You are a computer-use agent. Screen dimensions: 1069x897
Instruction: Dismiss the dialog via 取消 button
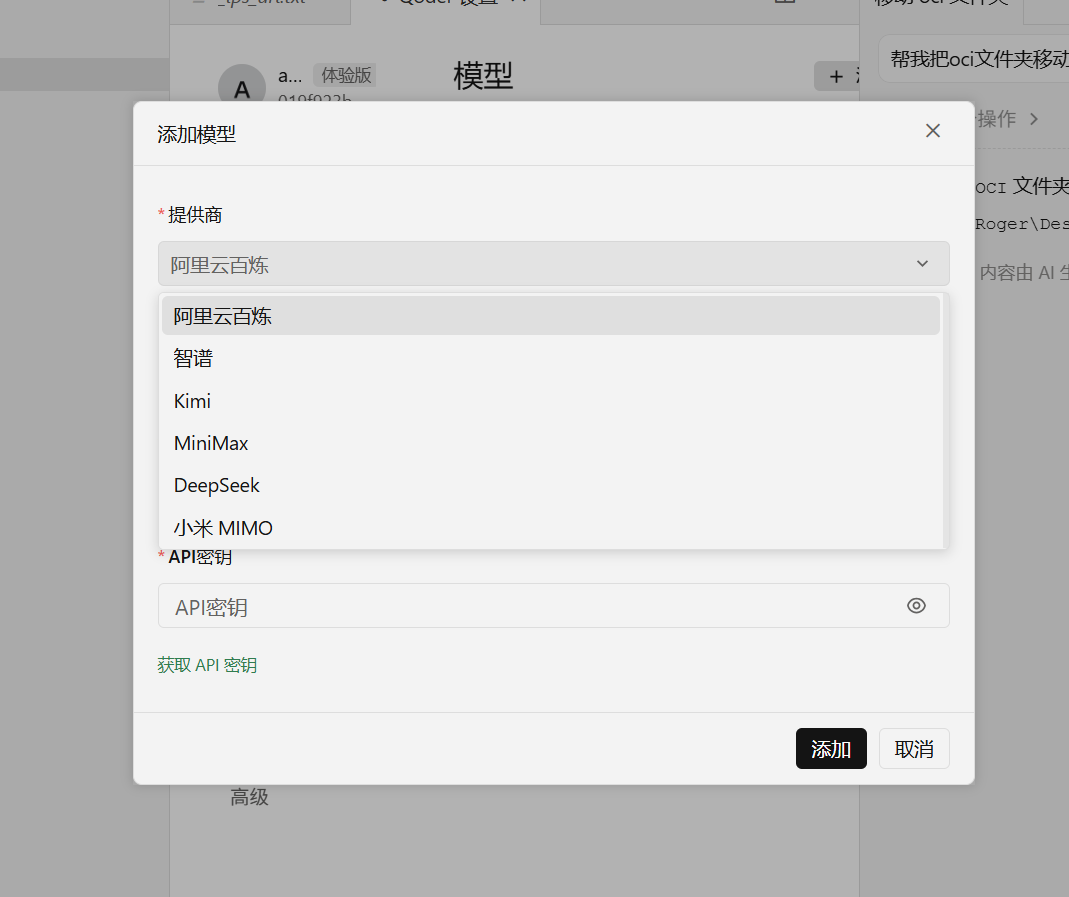click(x=914, y=748)
